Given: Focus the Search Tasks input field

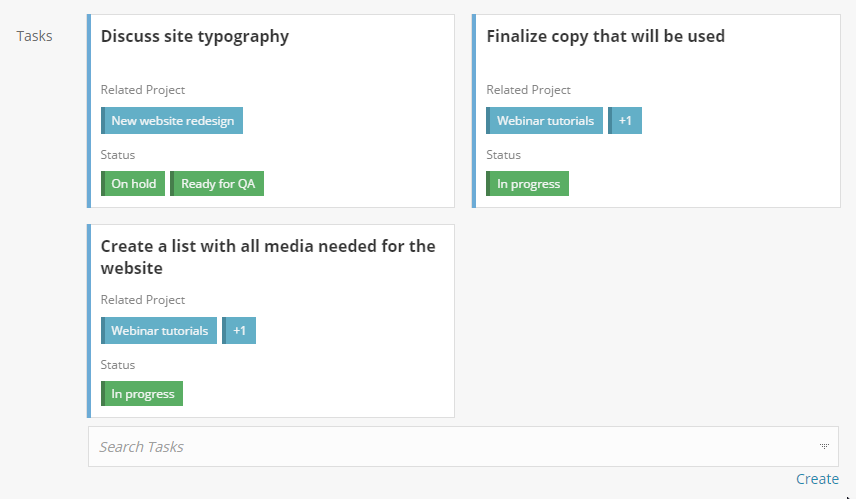Looking at the screenshot, I should [450, 447].
